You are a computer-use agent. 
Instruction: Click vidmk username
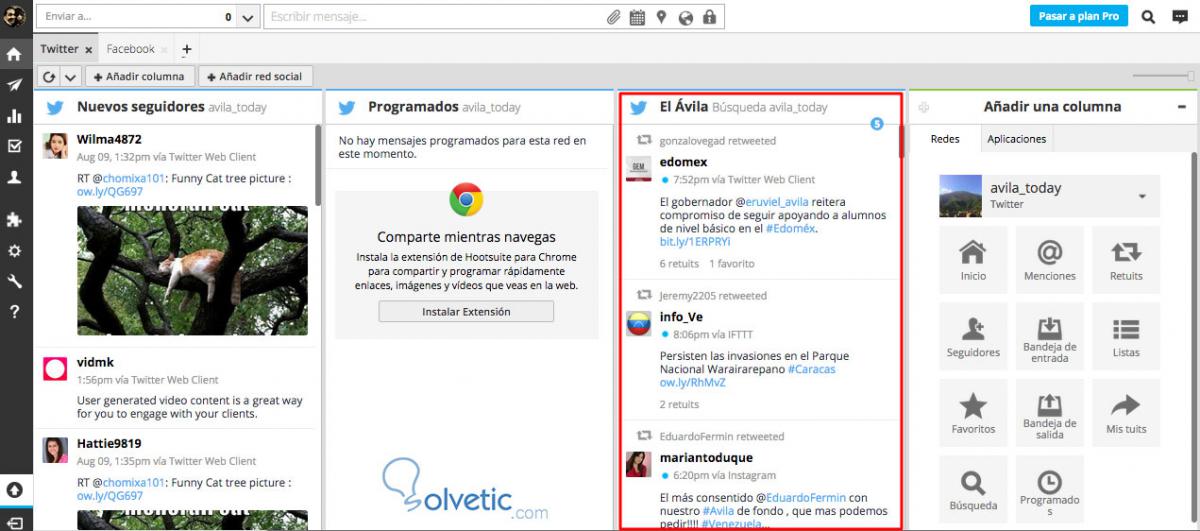(97, 363)
